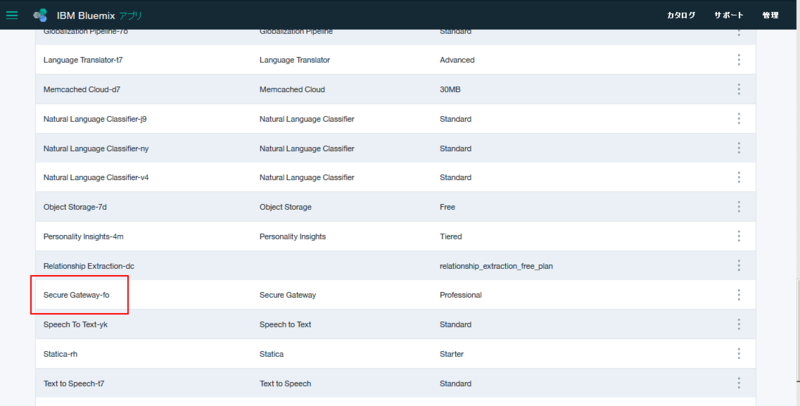800x406 pixels.
Task: Click the IBM Bluemix logo icon
Action: pyautogui.click(x=41, y=15)
